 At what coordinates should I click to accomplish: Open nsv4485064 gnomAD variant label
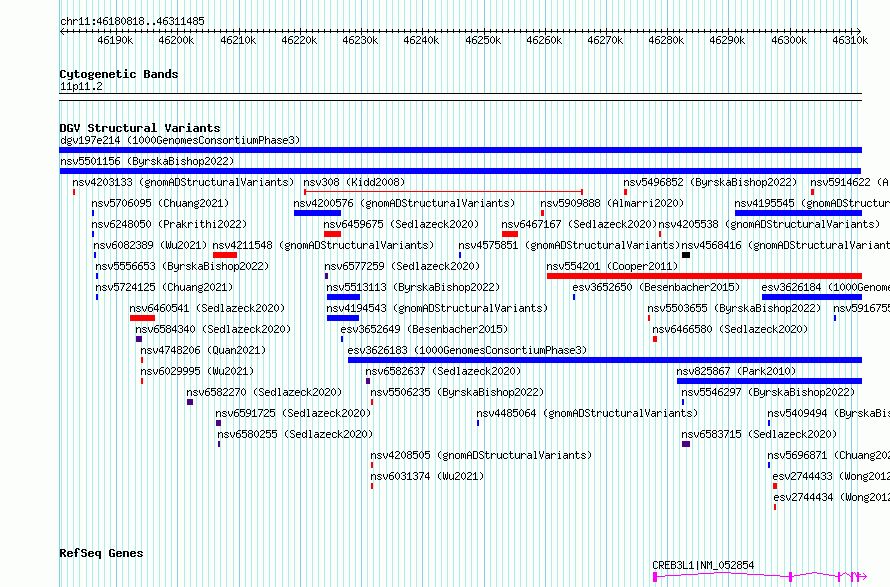(x=587, y=413)
